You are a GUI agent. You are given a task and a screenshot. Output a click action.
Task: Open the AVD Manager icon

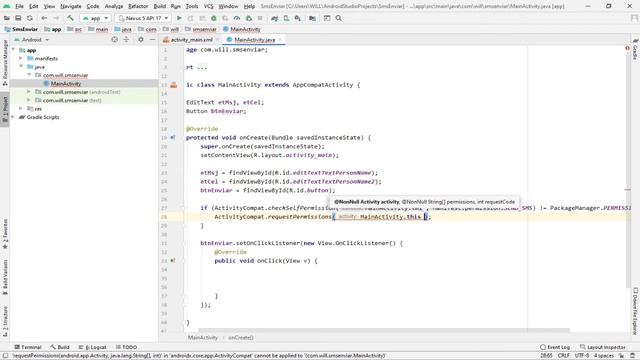(x=286, y=18)
